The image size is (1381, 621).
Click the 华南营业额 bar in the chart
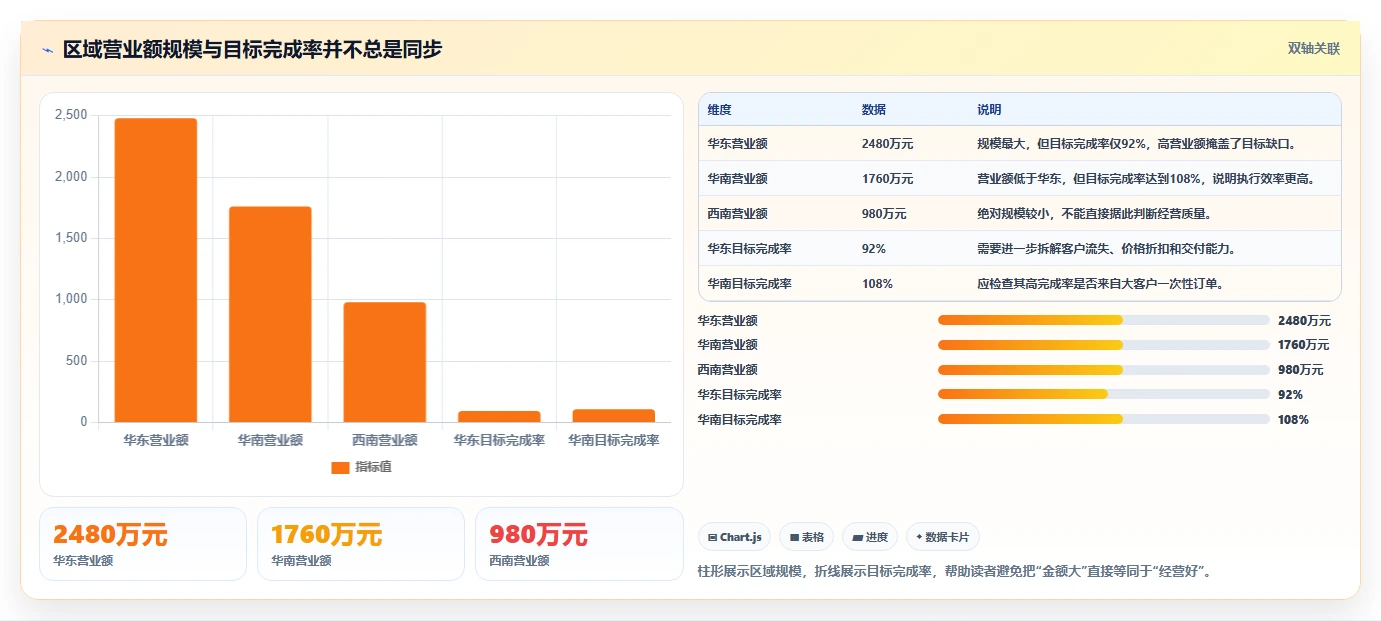click(270, 314)
